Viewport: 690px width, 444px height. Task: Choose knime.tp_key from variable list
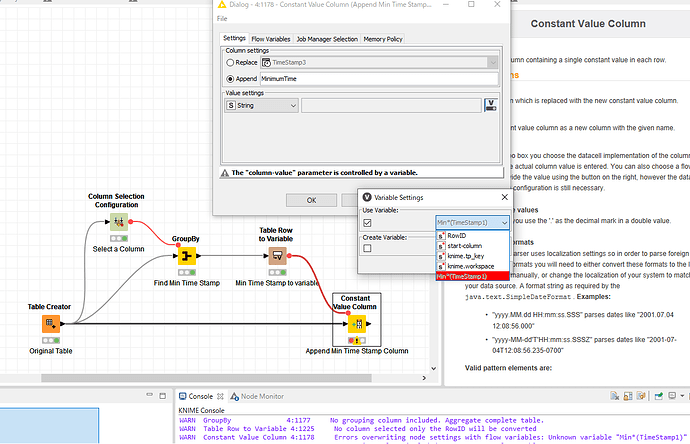pos(473,256)
